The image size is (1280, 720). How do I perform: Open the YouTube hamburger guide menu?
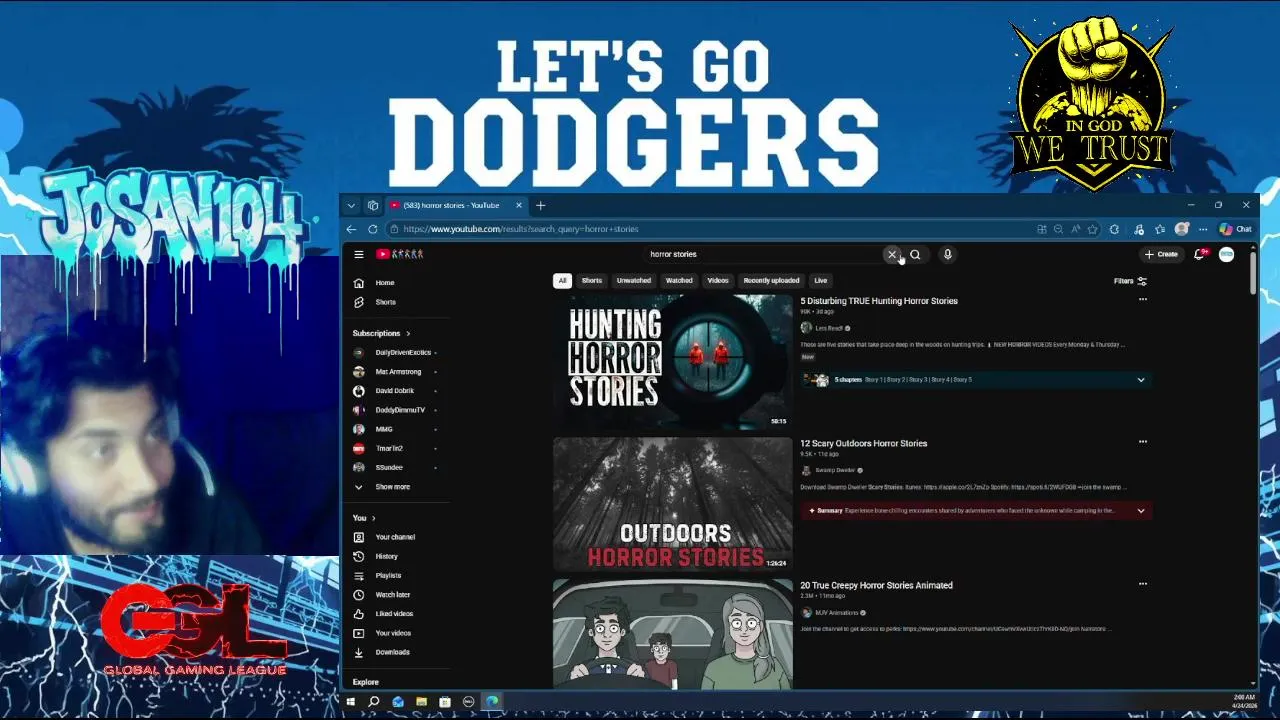tap(358, 254)
